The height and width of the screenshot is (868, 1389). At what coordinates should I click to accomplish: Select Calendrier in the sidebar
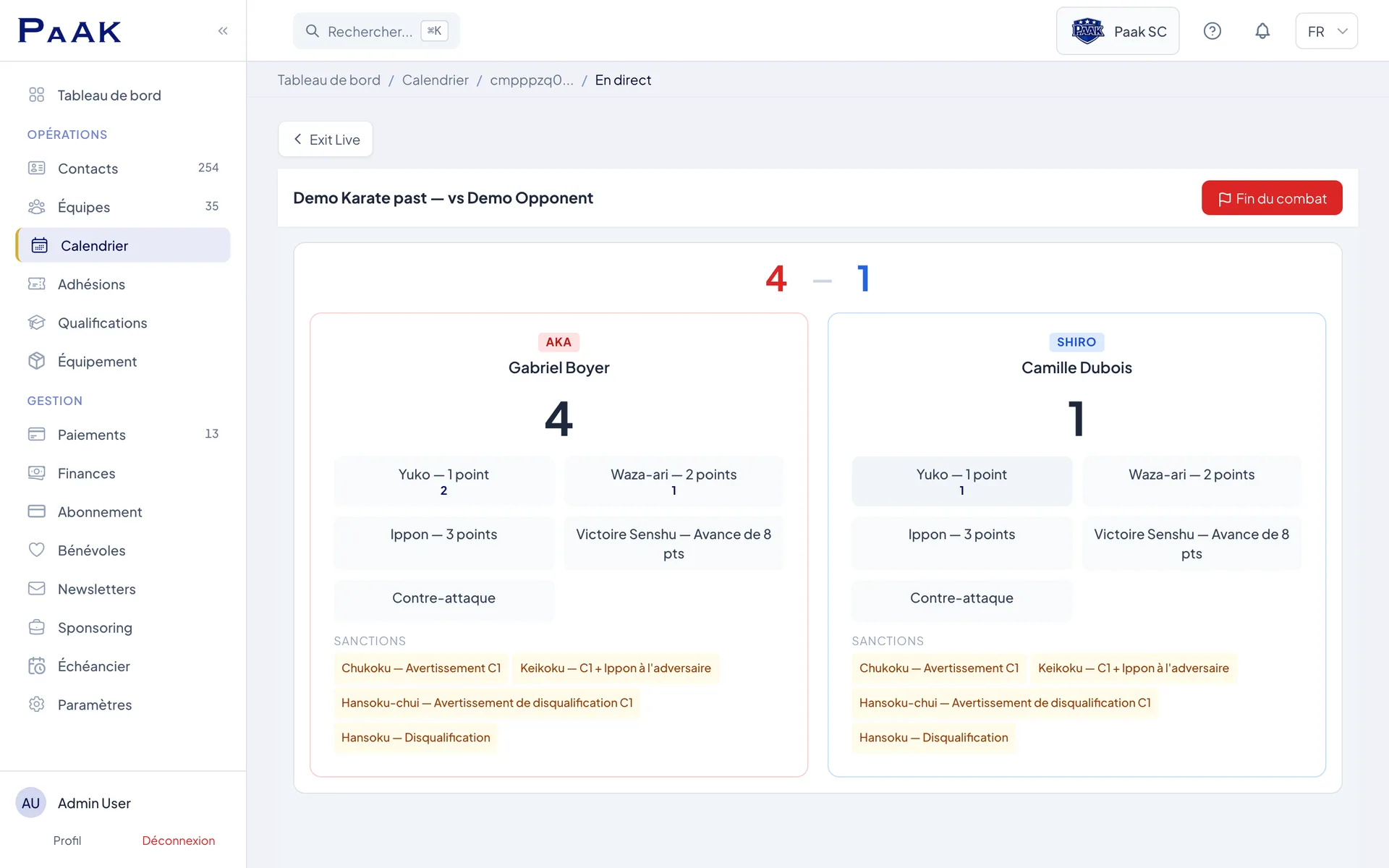tap(123, 245)
